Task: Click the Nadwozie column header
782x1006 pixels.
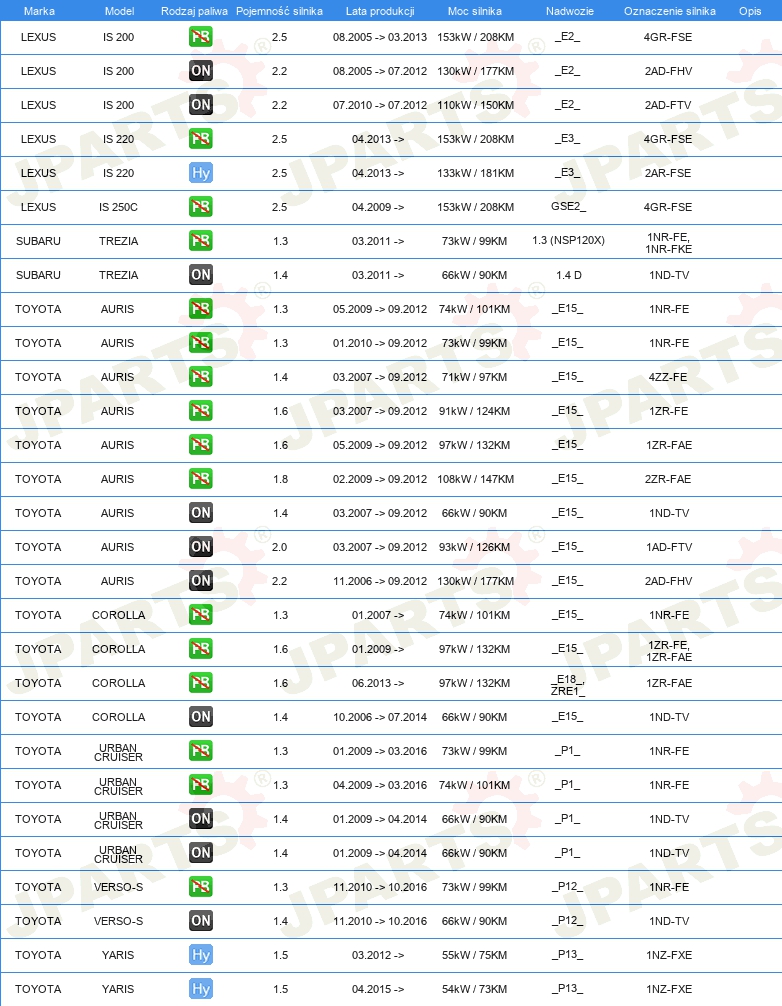Action: coord(570,11)
